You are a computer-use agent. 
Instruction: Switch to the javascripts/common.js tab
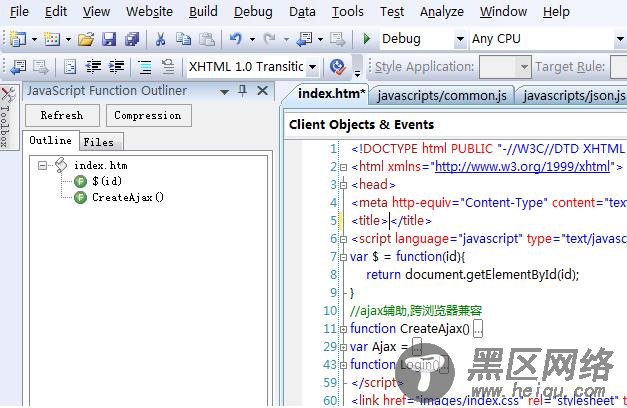coord(441,96)
